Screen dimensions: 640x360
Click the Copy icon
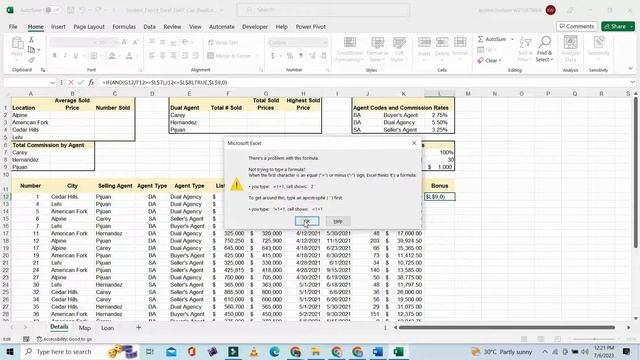click(x=31, y=50)
